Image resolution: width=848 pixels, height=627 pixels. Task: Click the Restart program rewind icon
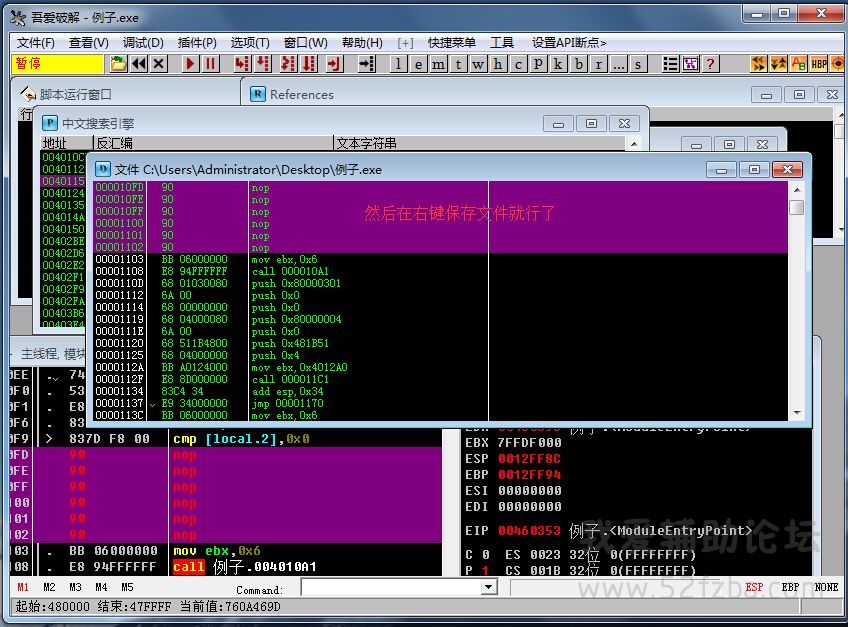point(139,64)
